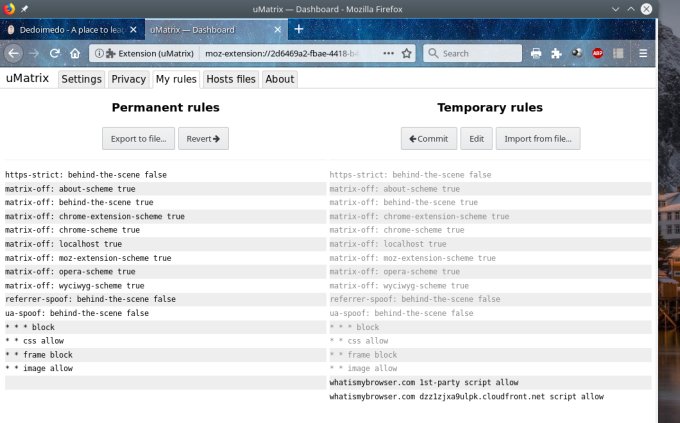Open the red ABP extension icon

[598, 53]
